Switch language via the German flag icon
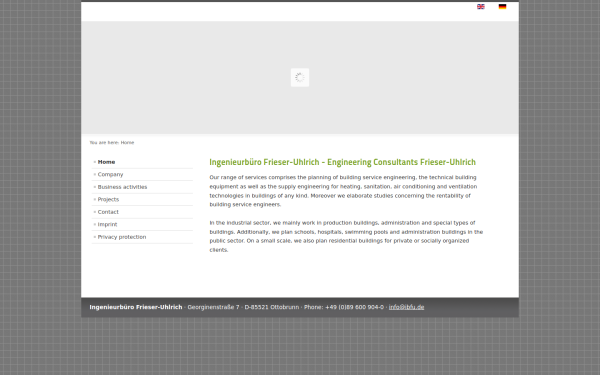Viewport: 600px width, 375px height. click(502, 7)
